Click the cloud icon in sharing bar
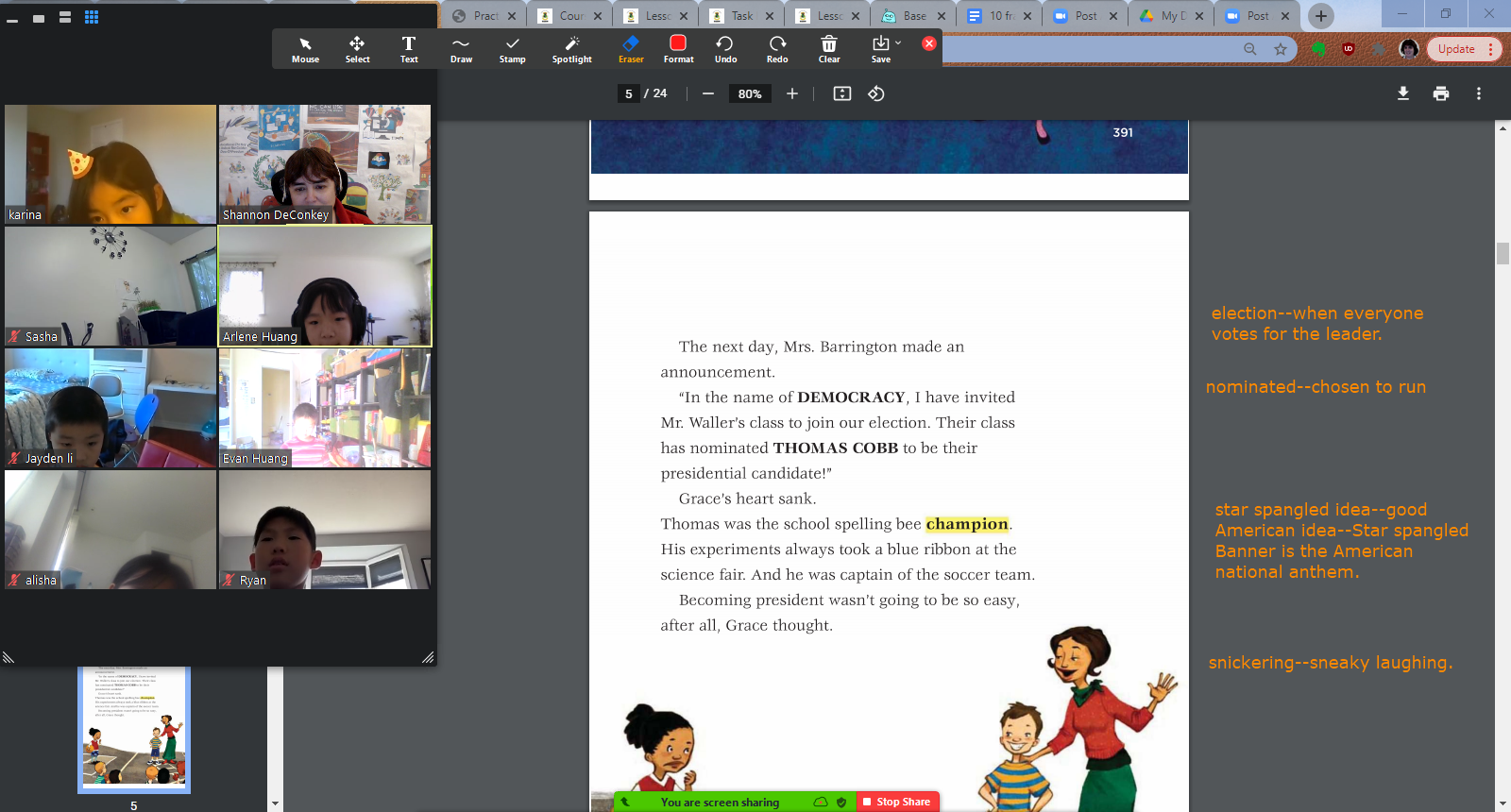Screen dimensions: 1511x812 pos(821,803)
